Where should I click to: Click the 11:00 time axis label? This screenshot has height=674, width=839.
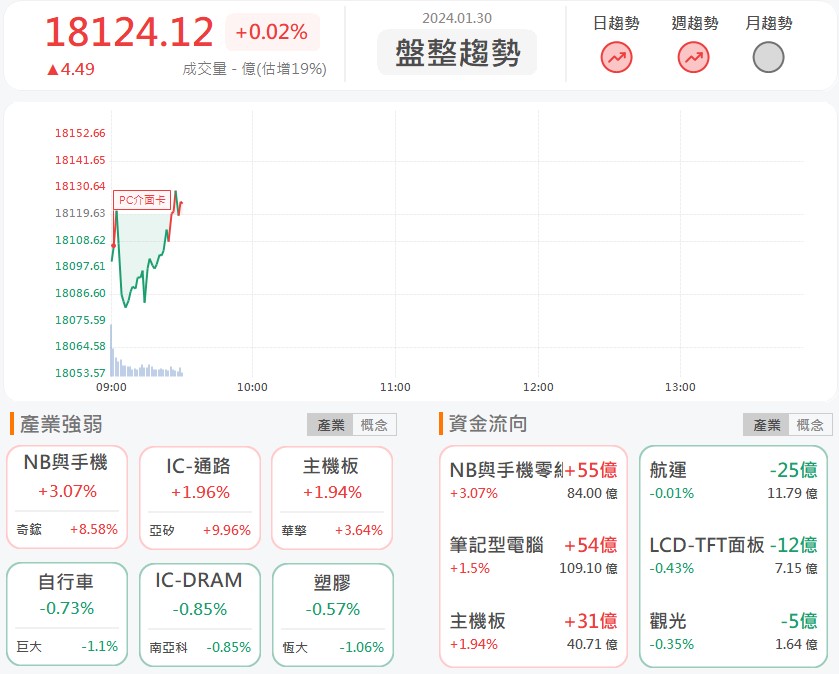[x=395, y=387]
